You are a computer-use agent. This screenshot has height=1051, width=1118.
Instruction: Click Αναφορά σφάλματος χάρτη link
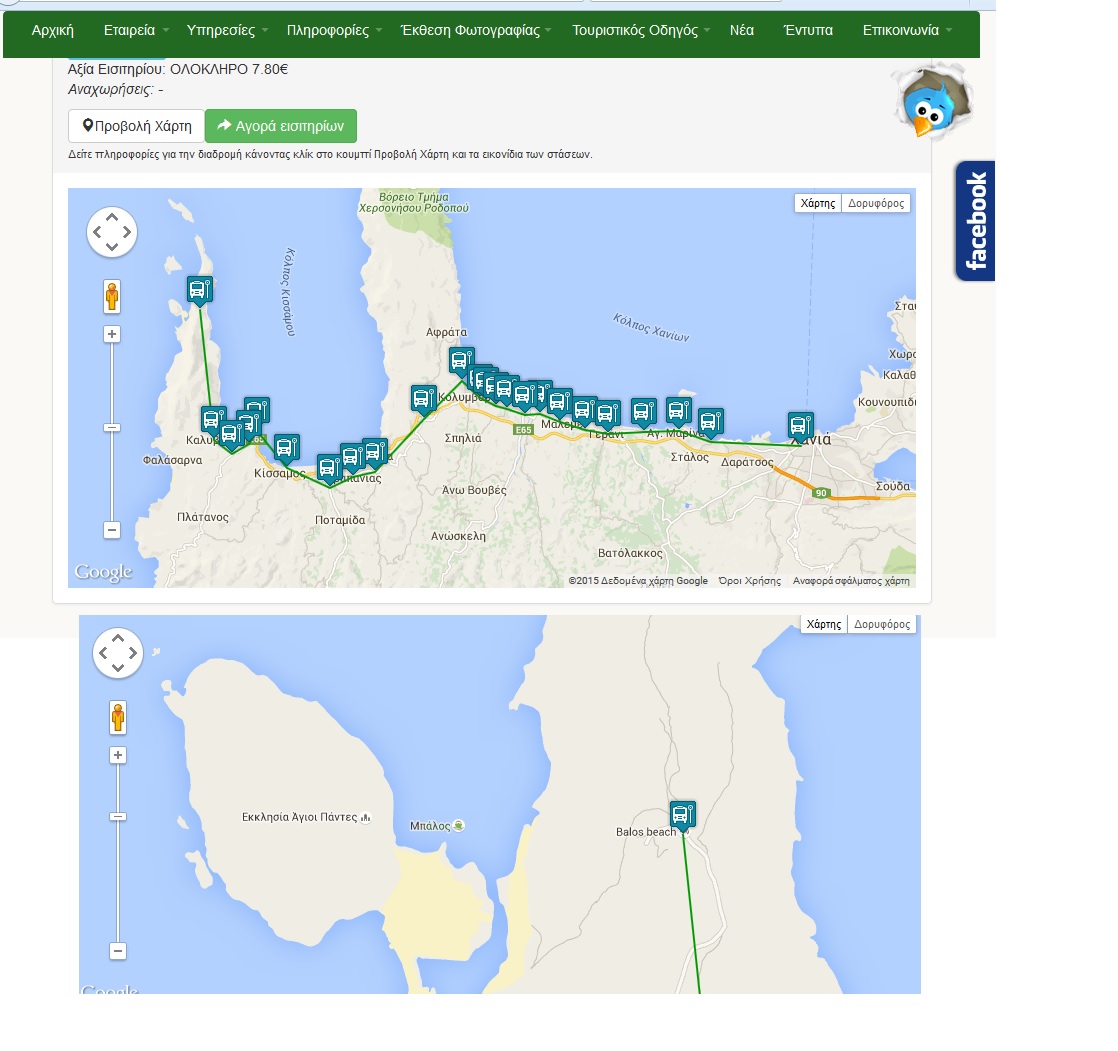851,580
